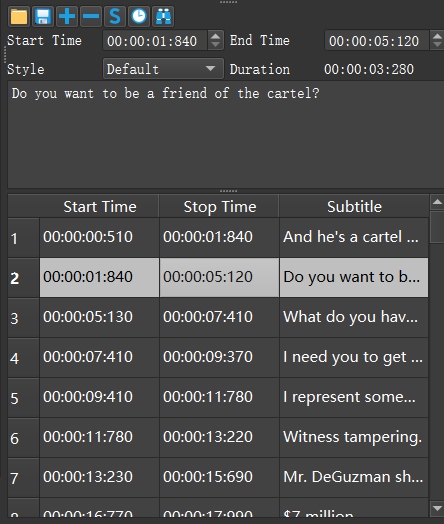Screen dimensions: 444x524
Task: Decrease Start Time with down arrow
Action: coord(216,45)
